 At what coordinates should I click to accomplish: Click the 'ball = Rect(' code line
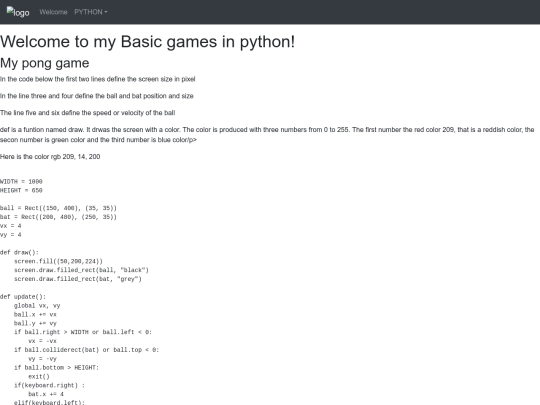coord(59,208)
